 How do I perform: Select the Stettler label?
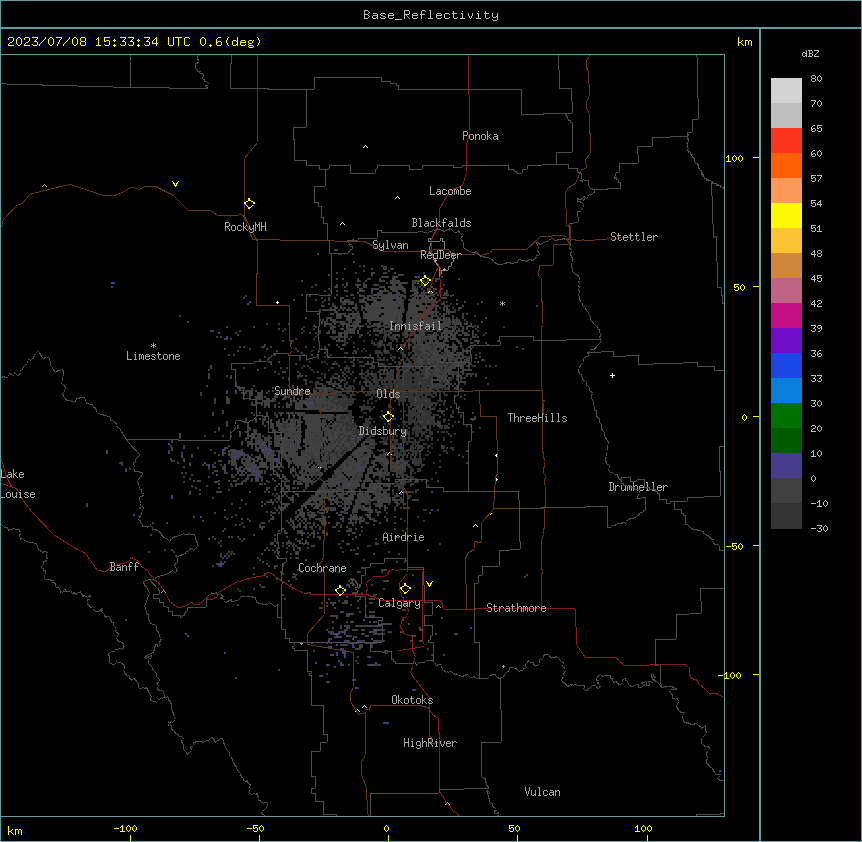[634, 237]
